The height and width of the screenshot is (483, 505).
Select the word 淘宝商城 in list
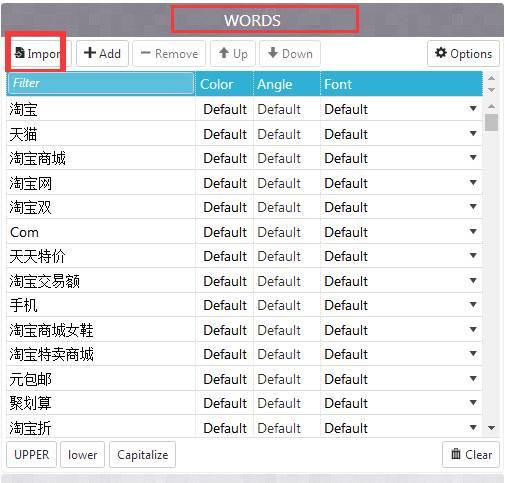tap(37, 158)
